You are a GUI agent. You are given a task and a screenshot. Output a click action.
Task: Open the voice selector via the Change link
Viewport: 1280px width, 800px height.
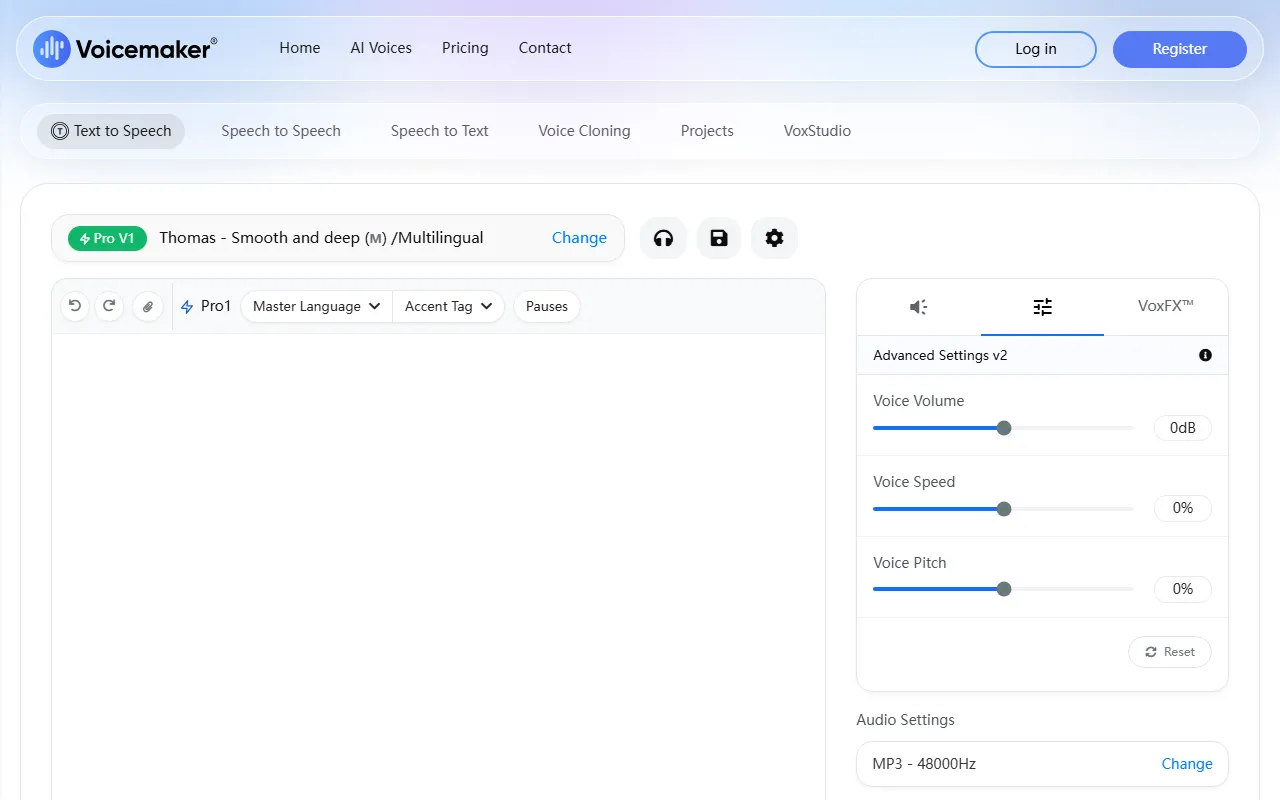(x=579, y=238)
